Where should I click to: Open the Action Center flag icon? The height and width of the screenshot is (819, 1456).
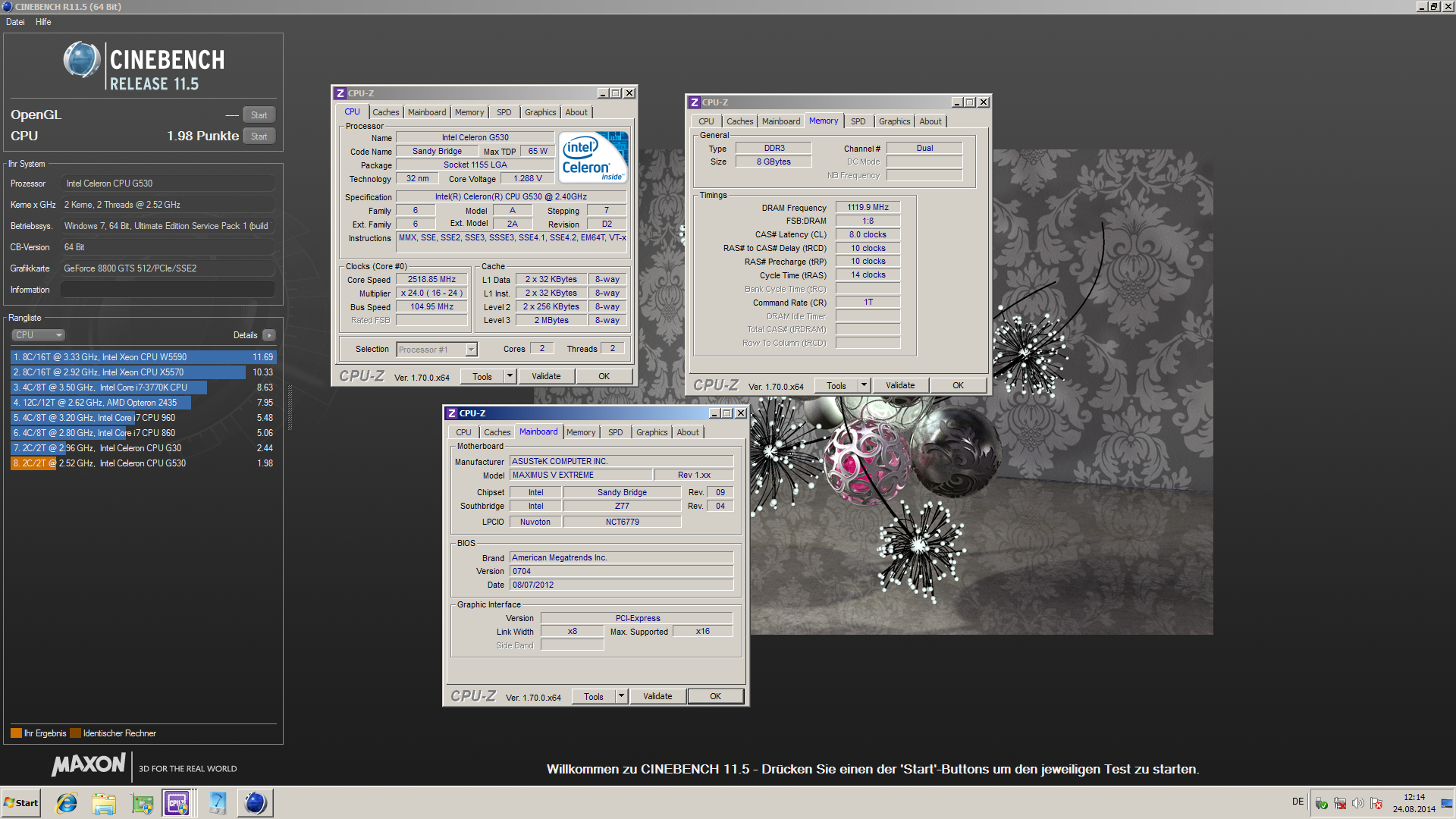pos(1376,804)
